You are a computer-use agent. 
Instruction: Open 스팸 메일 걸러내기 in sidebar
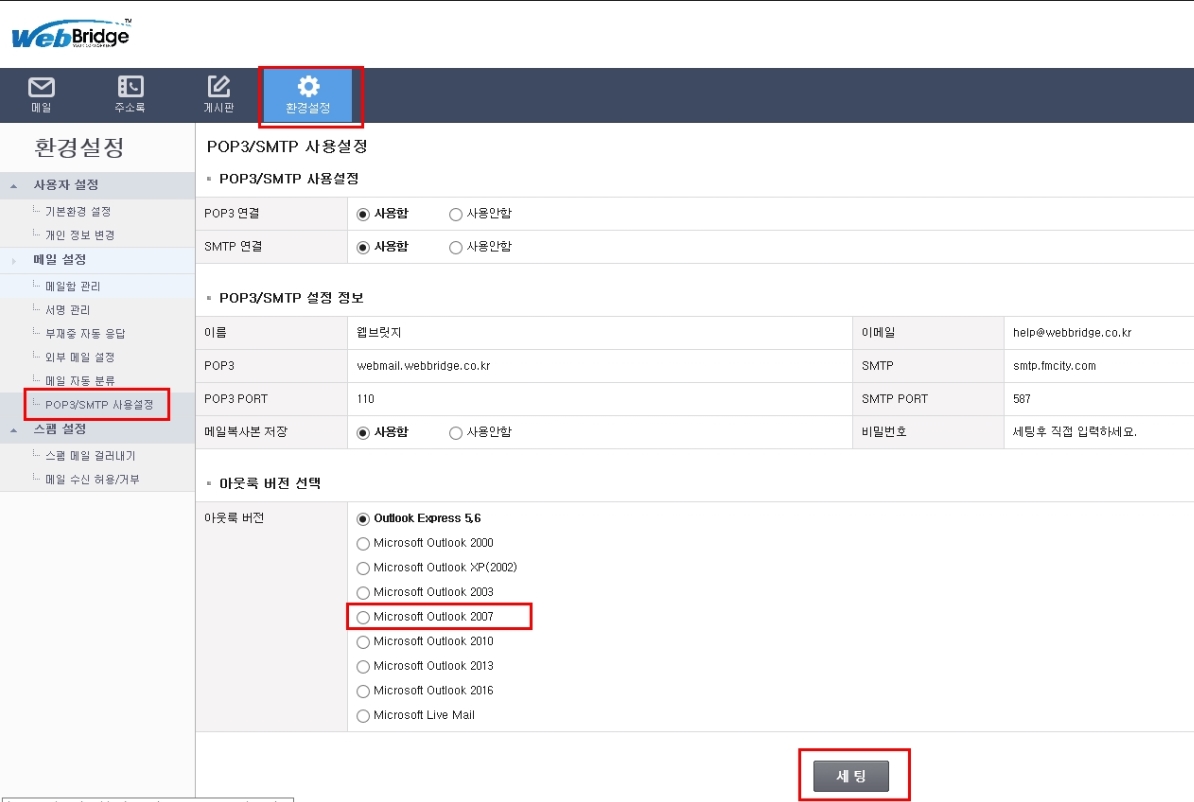point(90,455)
